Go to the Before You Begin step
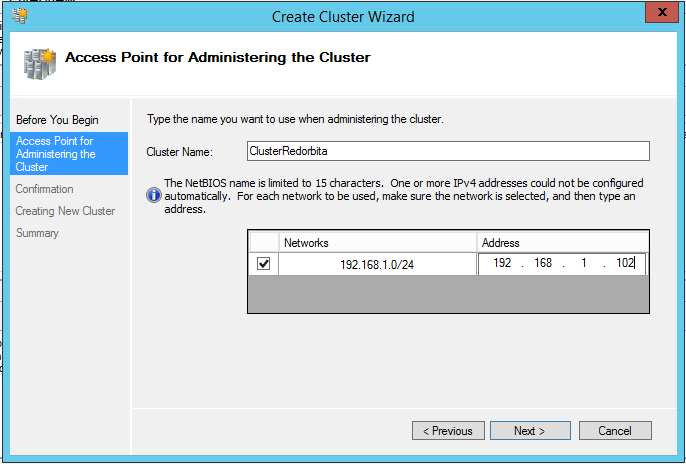Viewport: 686px width, 464px height. point(57,120)
